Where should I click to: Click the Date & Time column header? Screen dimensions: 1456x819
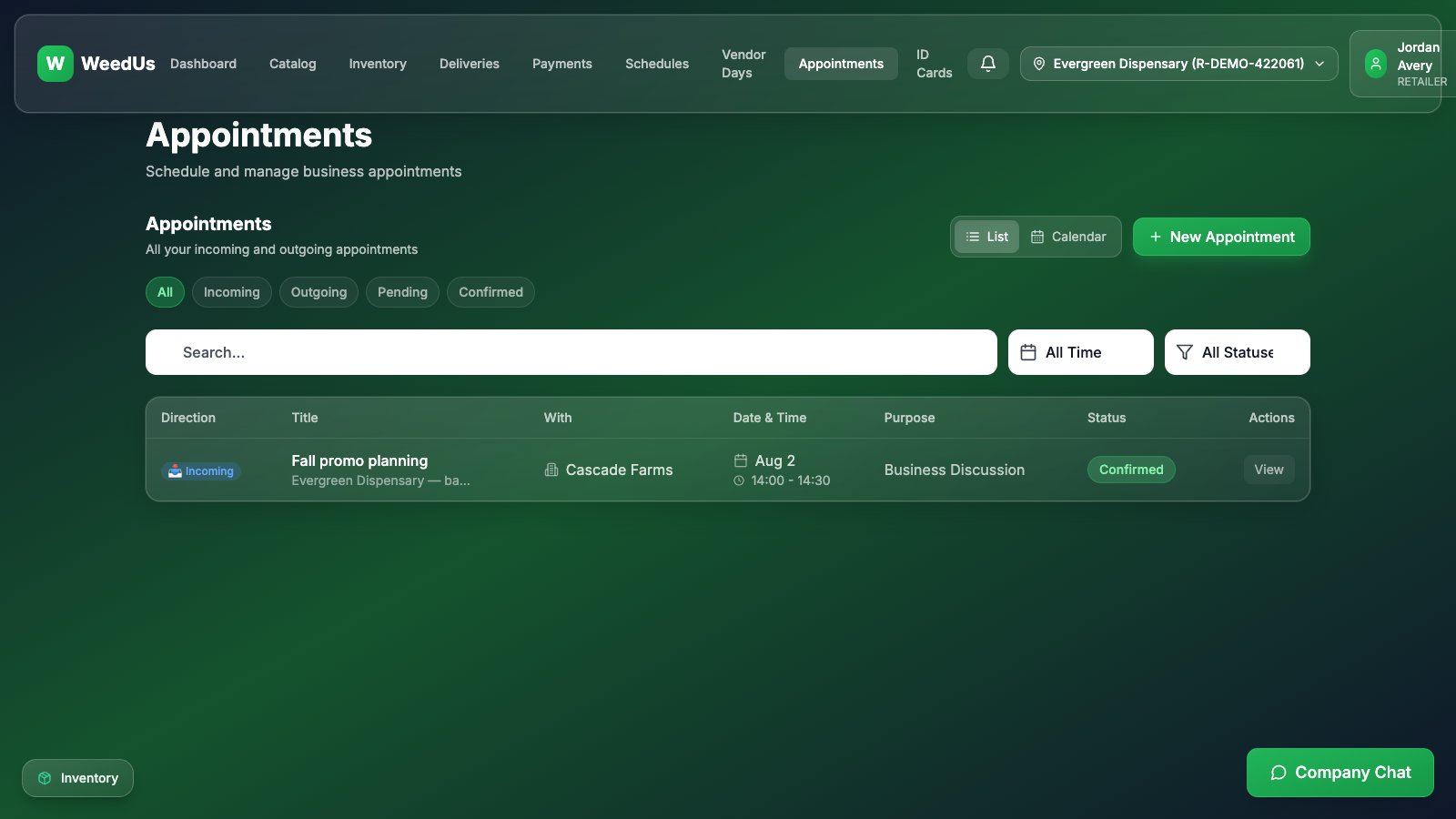(x=770, y=418)
